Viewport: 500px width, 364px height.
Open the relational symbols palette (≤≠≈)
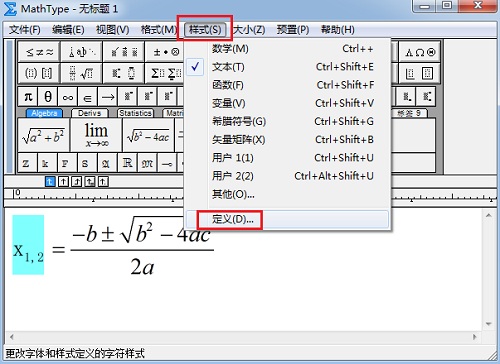tap(39, 52)
